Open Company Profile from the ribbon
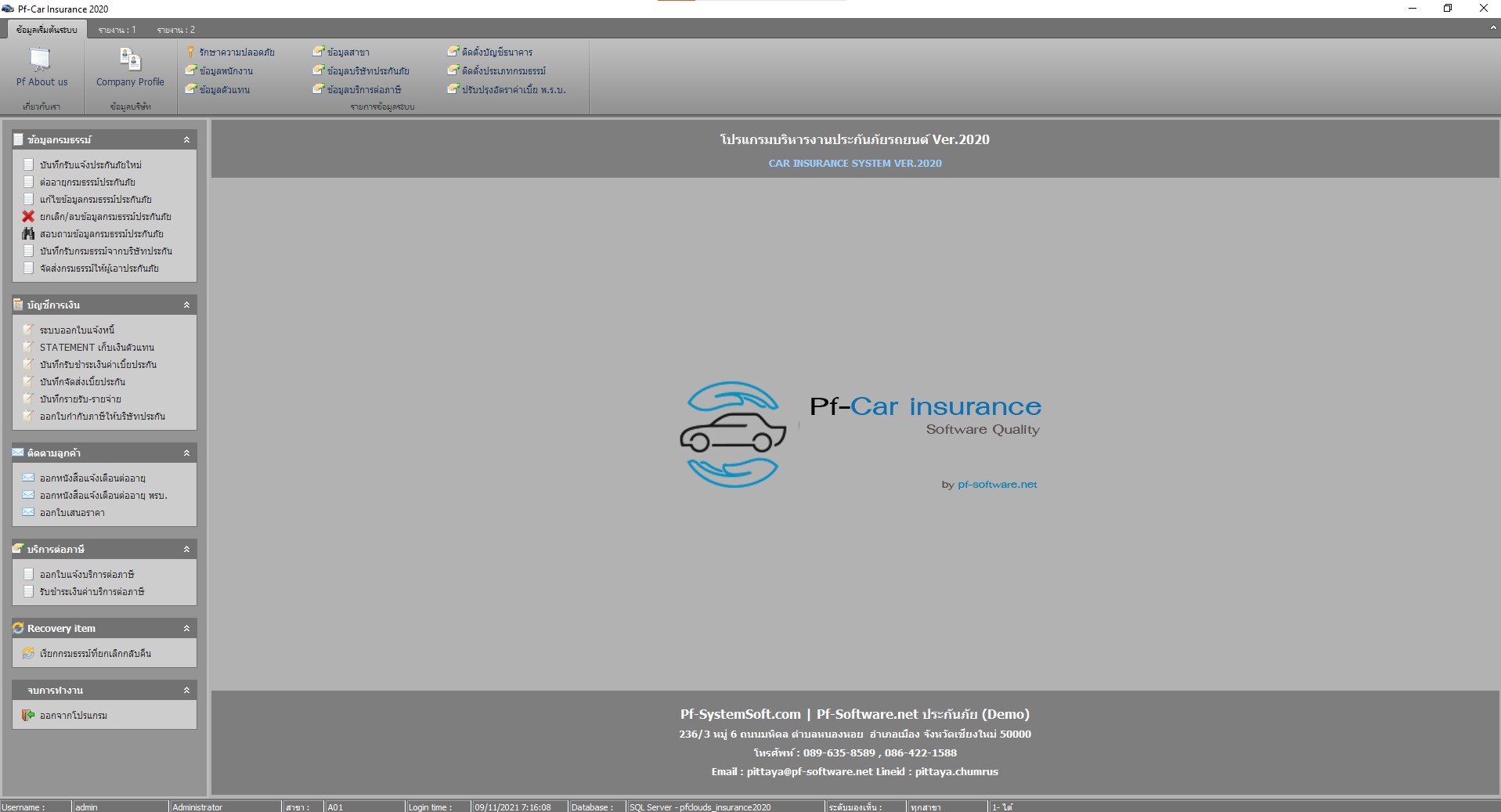This screenshot has height=812, width=1501. (x=130, y=67)
